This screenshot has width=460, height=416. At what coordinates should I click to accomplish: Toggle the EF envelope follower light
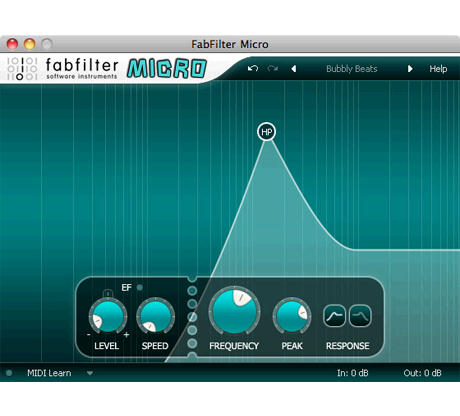click(x=140, y=287)
